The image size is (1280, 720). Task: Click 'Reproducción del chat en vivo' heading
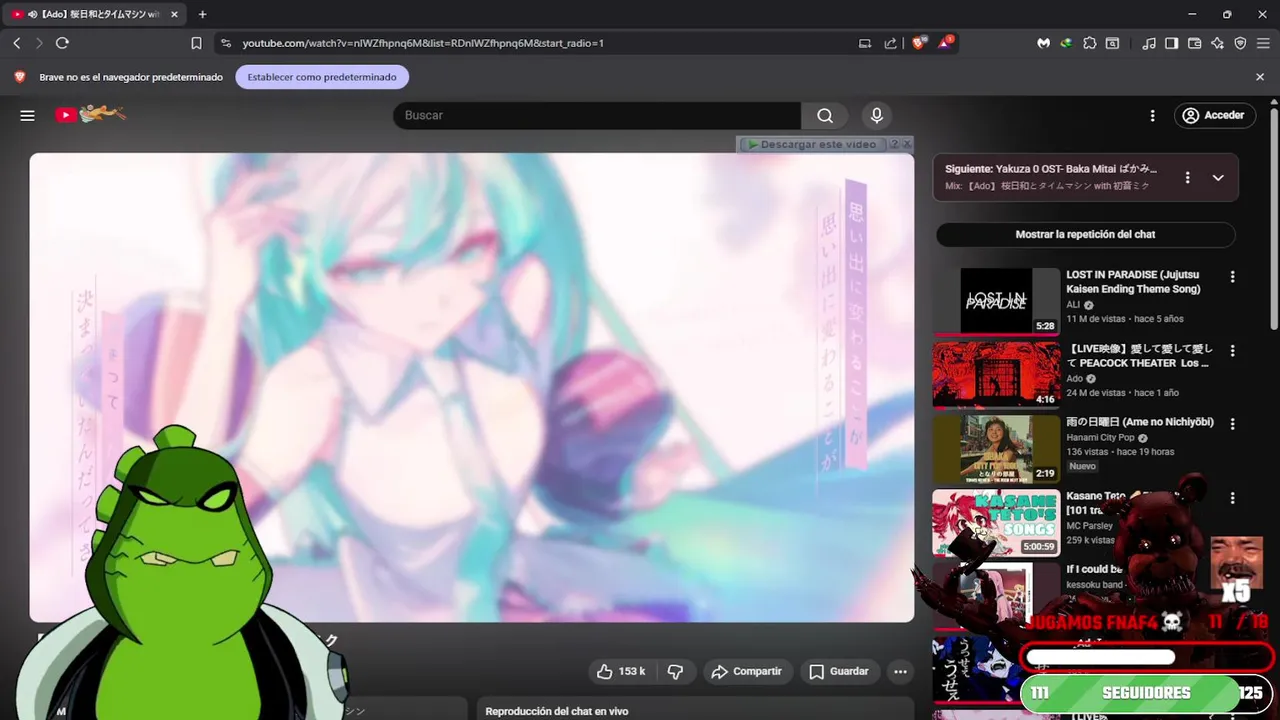(556, 711)
